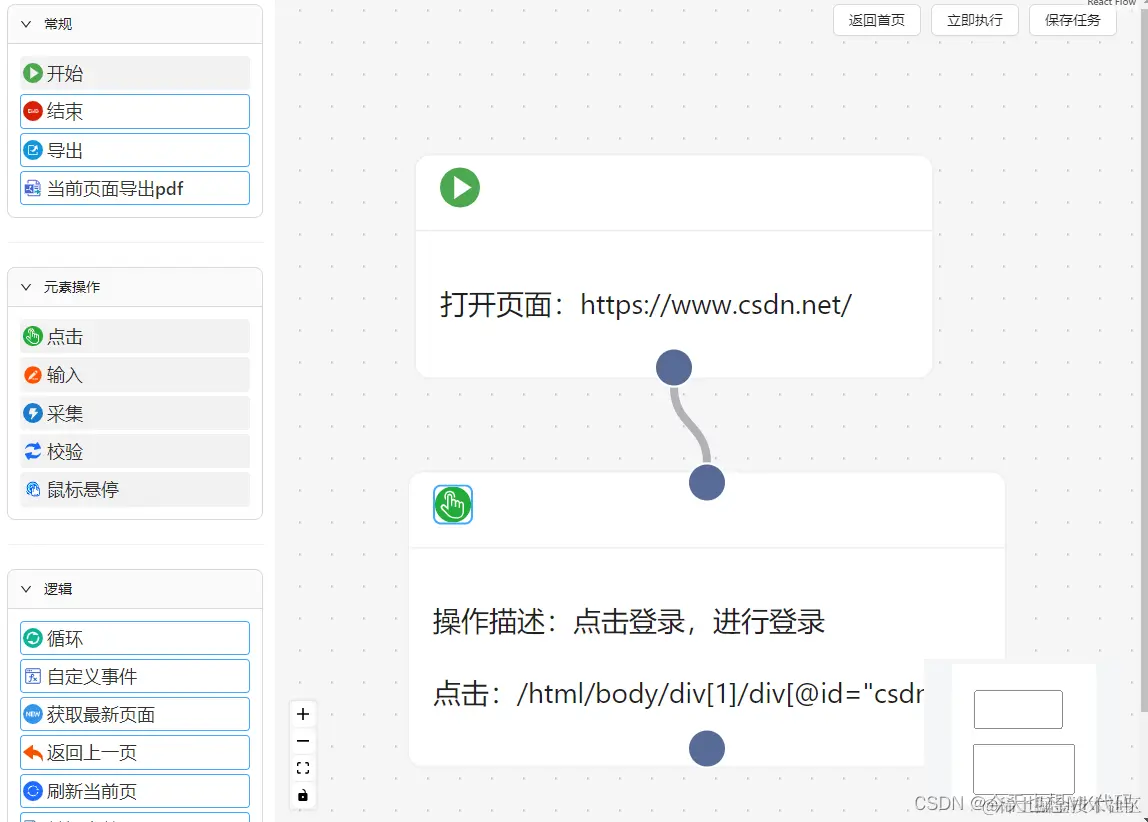Click the 返回首页 button
The height and width of the screenshot is (822, 1148).
click(876, 20)
